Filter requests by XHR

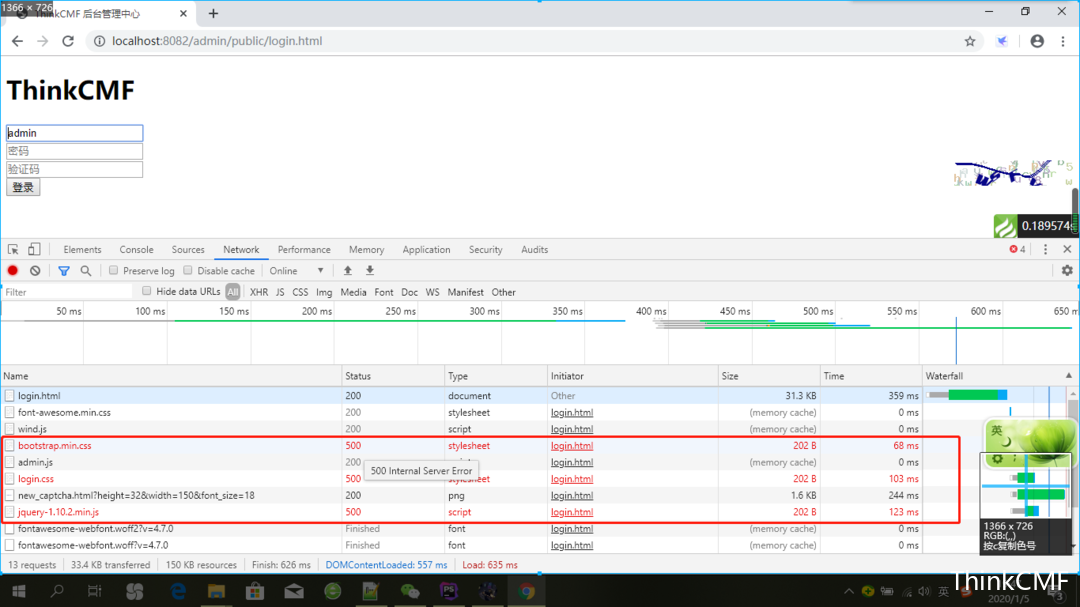pos(259,292)
